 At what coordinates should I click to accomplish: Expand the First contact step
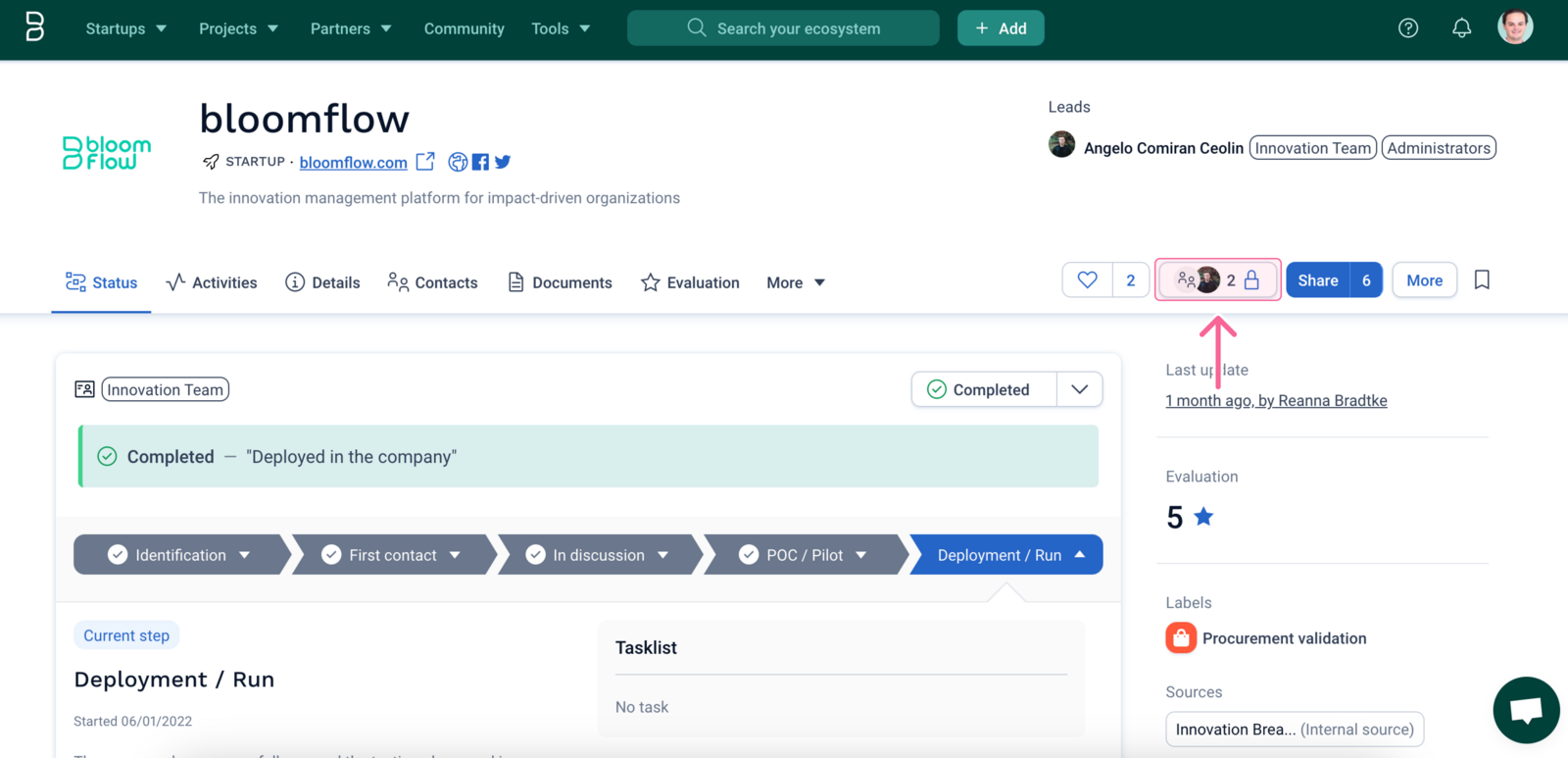tap(393, 555)
